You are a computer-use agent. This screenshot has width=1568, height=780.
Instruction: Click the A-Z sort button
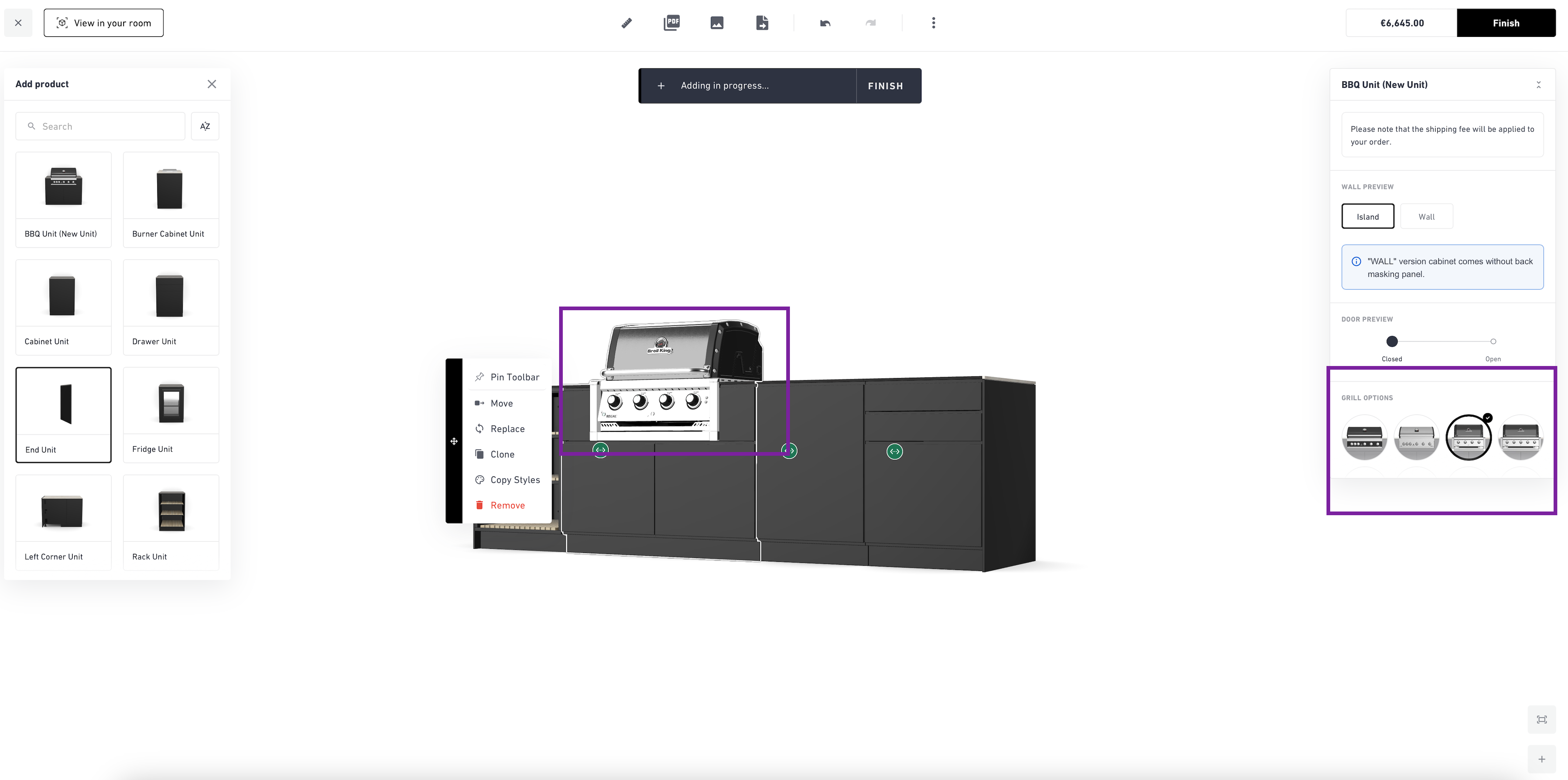click(205, 126)
